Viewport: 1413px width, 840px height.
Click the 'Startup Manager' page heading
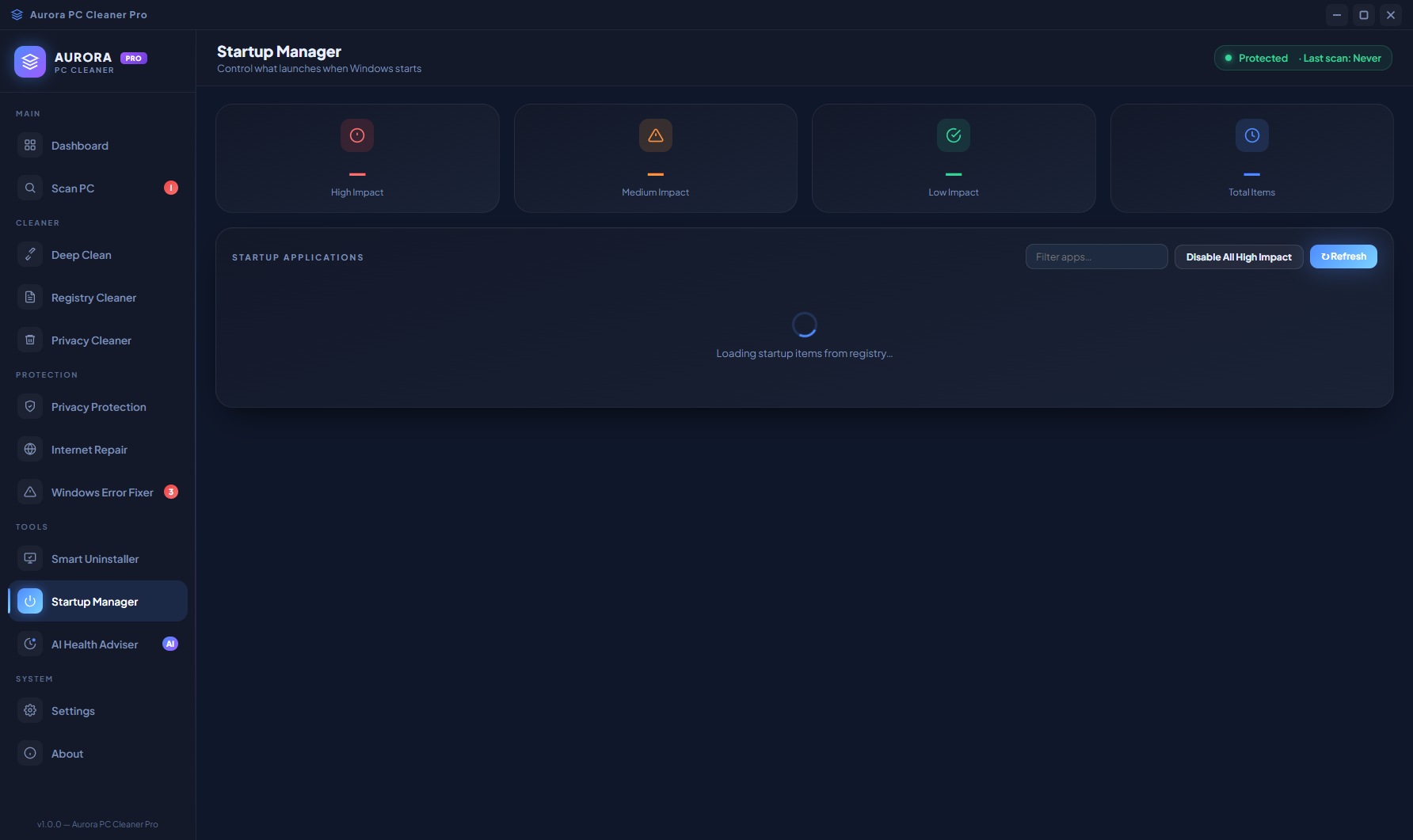tap(279, 51)
